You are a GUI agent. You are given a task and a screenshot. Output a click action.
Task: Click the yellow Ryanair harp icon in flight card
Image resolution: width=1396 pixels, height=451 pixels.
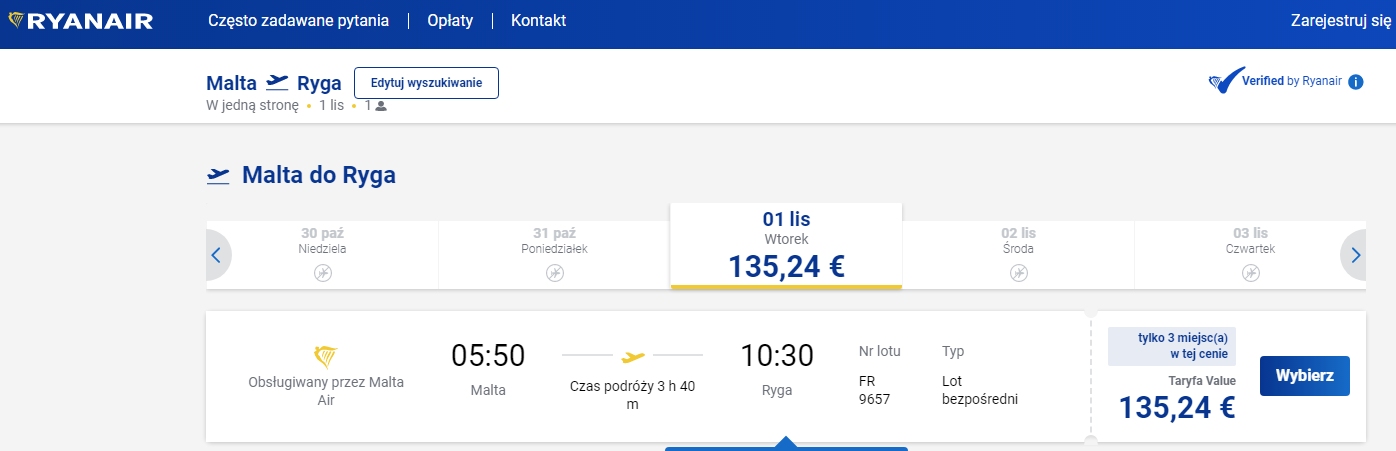325,356
